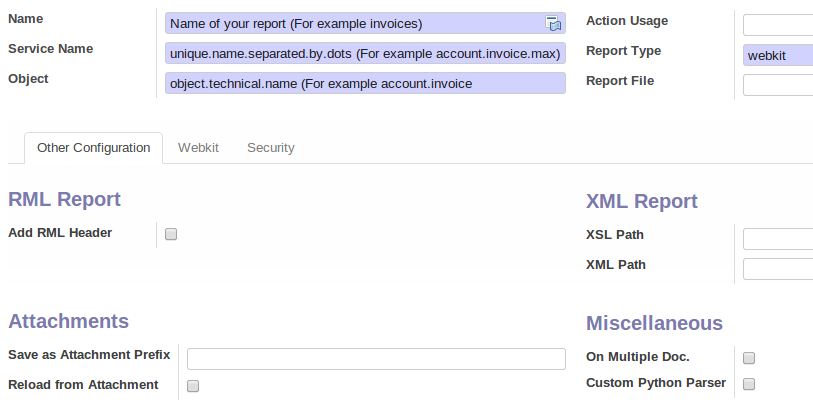Click the Report File input field
Viewport: 813px width, 410px height.
778,85
